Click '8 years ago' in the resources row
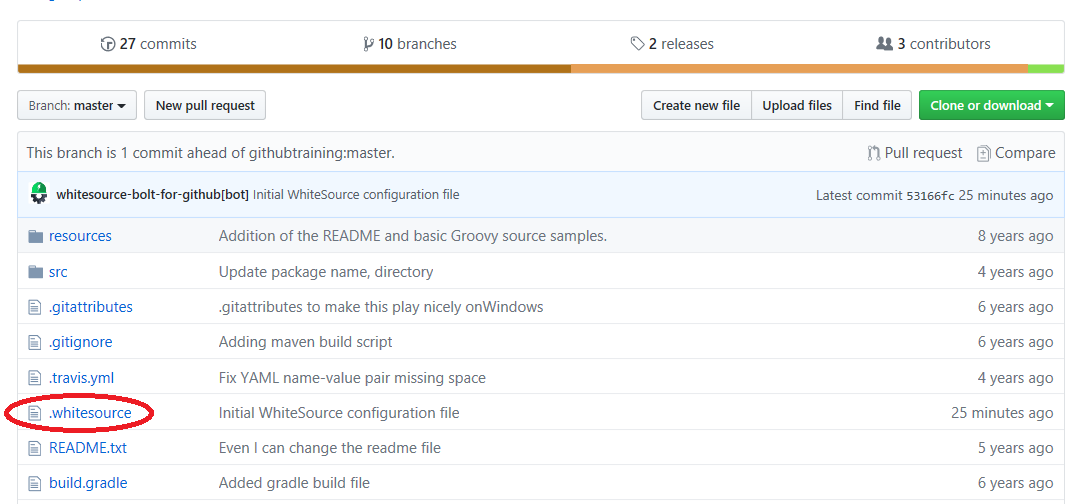 [1016, 236]
